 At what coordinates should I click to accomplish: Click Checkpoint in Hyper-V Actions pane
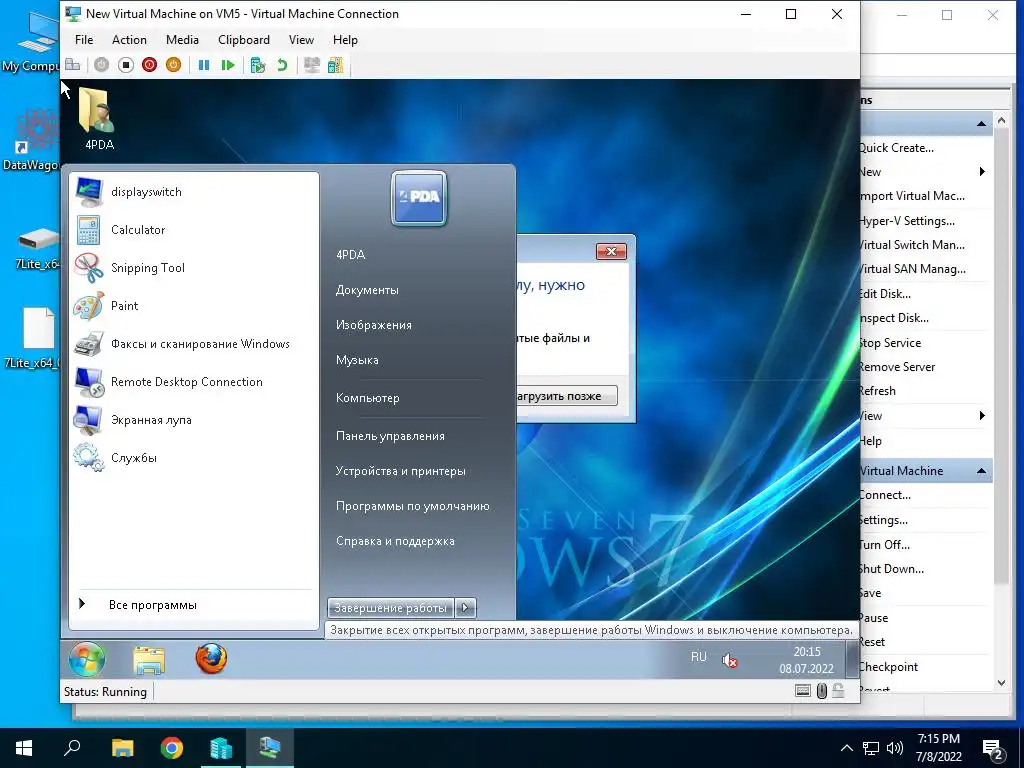(x=889, y=667)
